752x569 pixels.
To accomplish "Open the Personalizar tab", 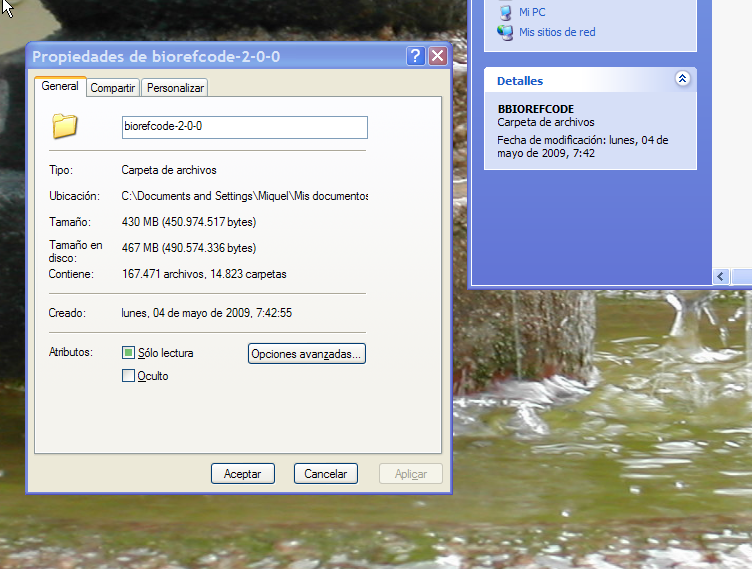I will point(175,88).
